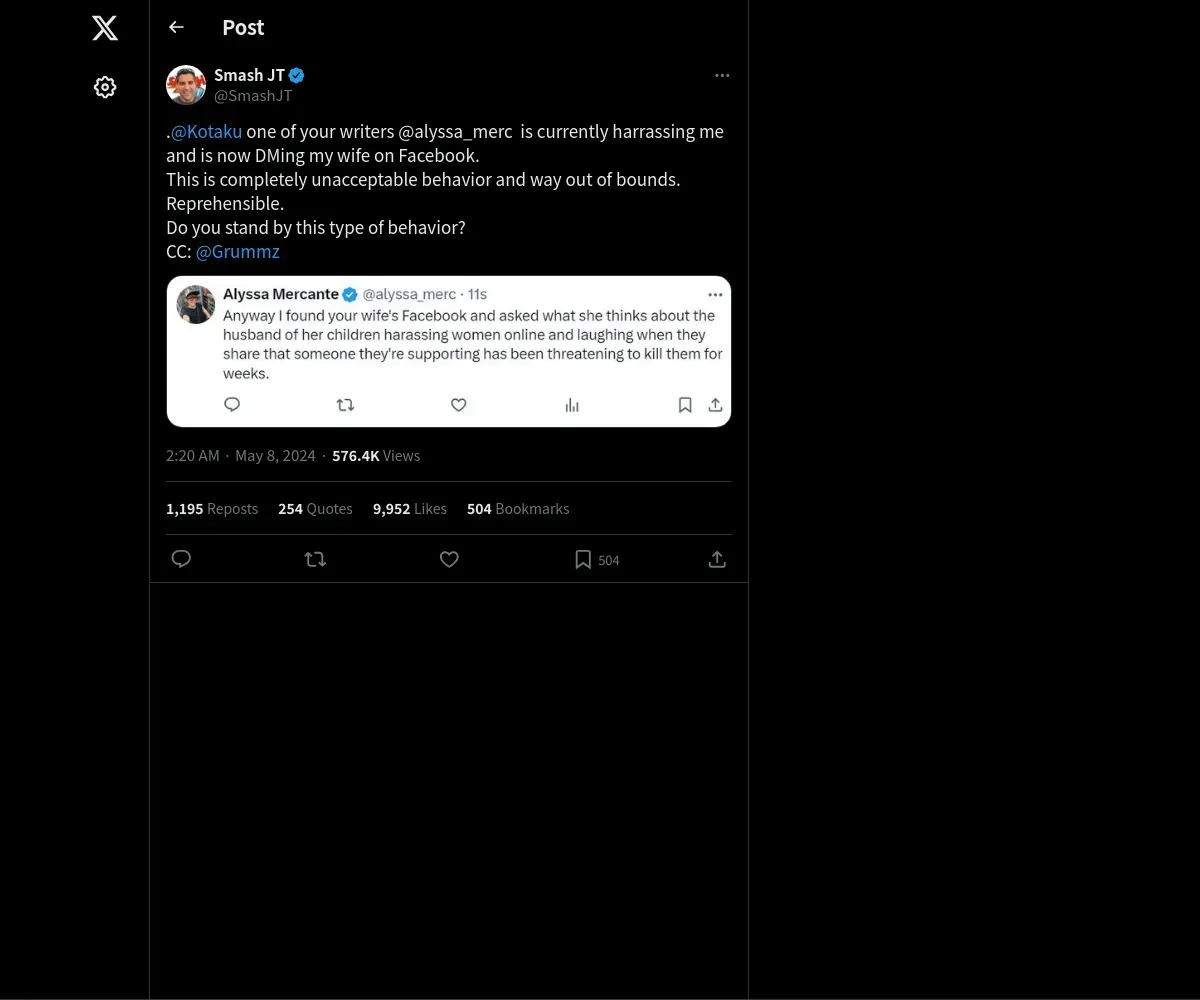Open the quoted Alyssa Mercante tweet
The width and height of the screenshot is (1200, 1000).
point(470,344)
